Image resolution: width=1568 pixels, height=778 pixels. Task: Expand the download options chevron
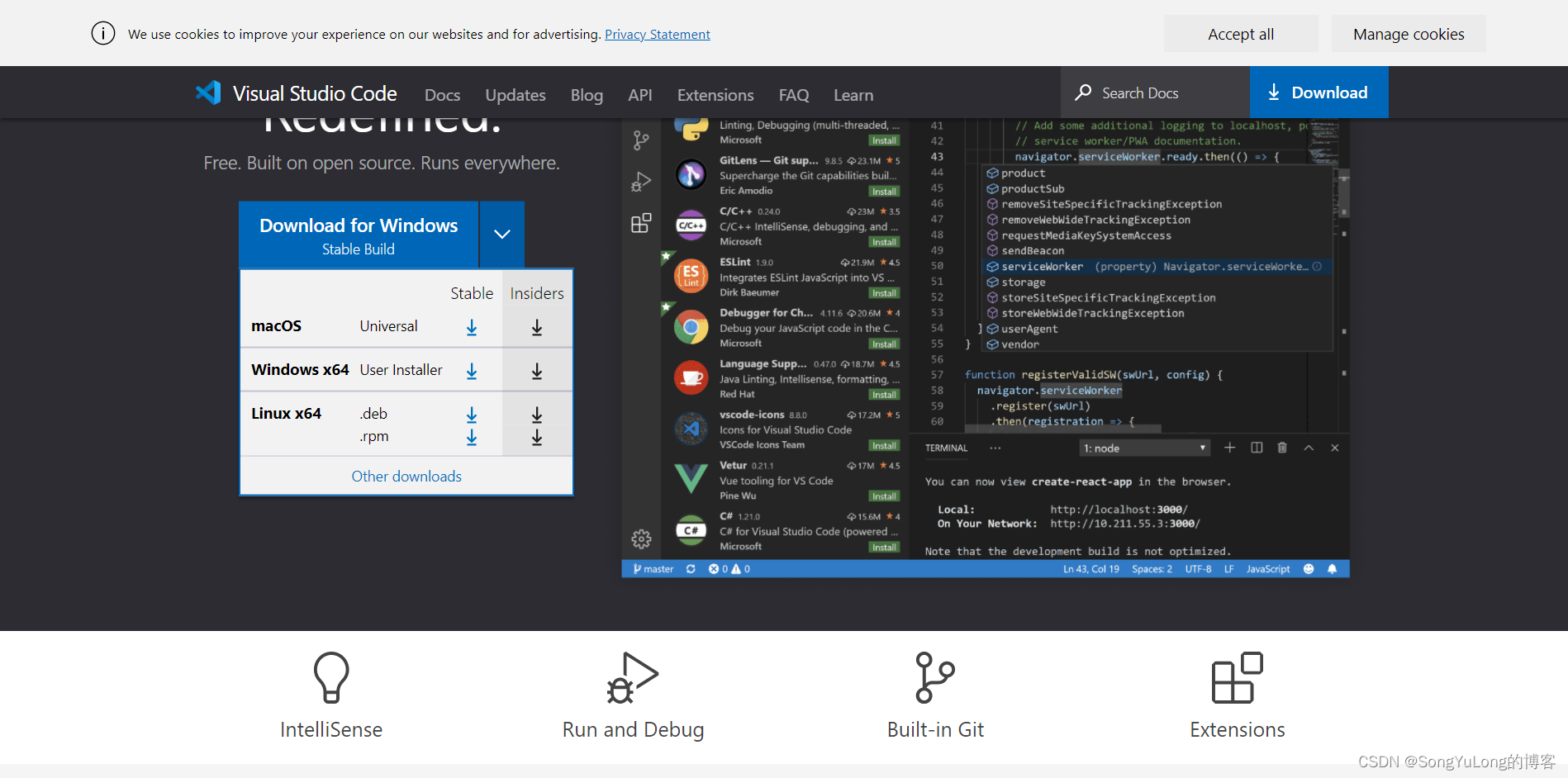(501, 234)
